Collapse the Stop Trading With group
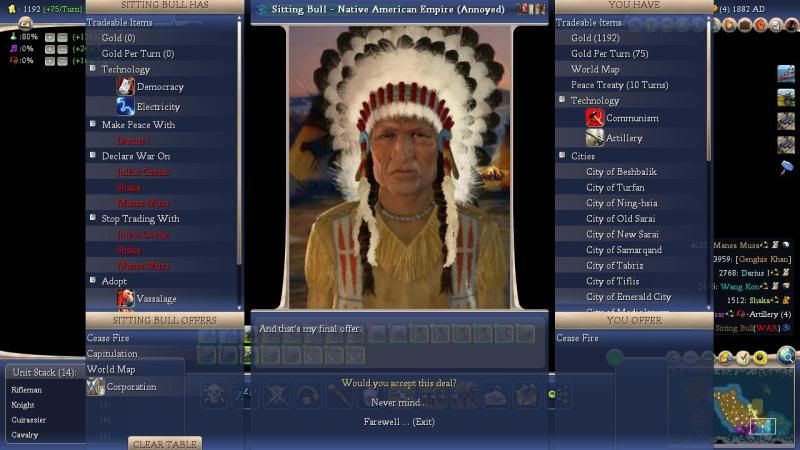Viewport: 800px width, 450px height. (x=93, y=217)
